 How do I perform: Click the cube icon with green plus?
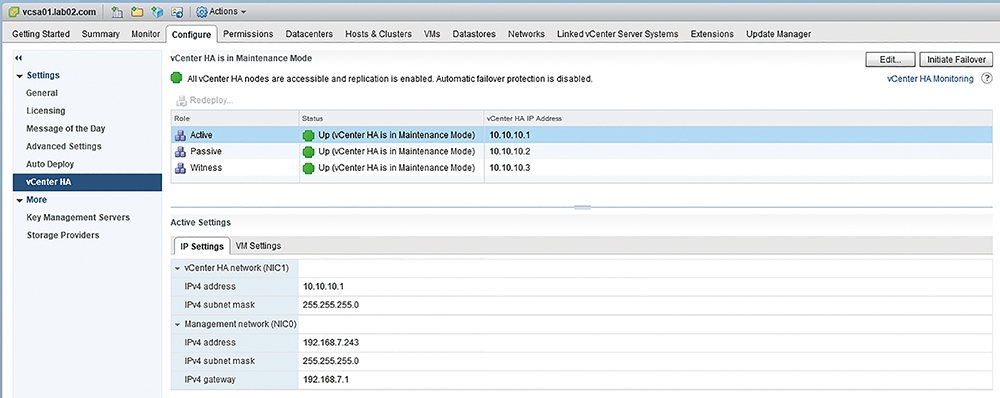pyautogui.click(x=158, y=11)
